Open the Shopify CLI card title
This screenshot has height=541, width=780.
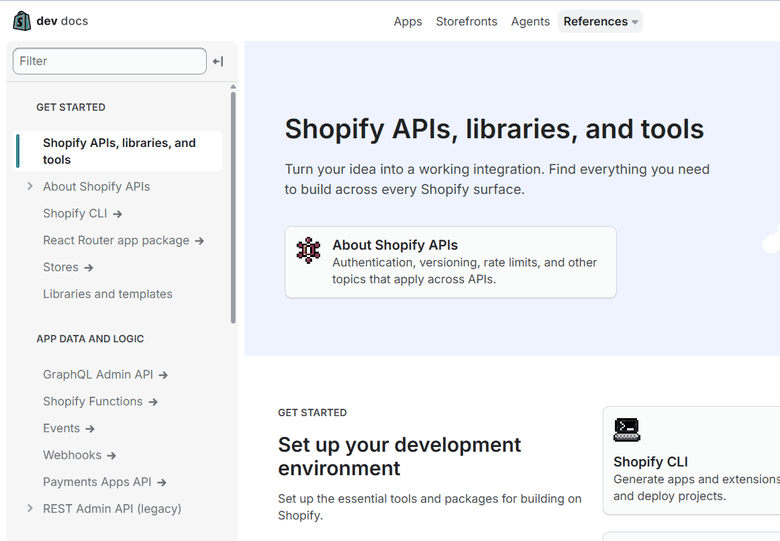pyautogui.click(x=651, y=462)
